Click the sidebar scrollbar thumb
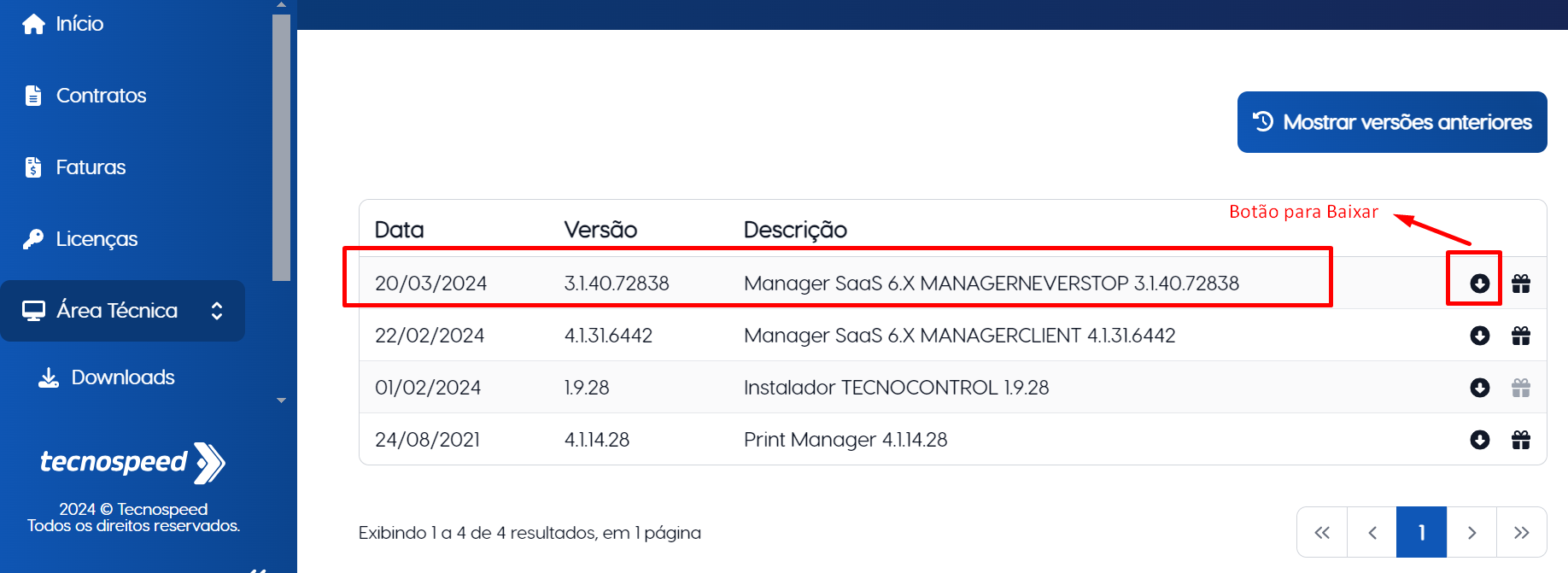 click(x=281, y=147)
